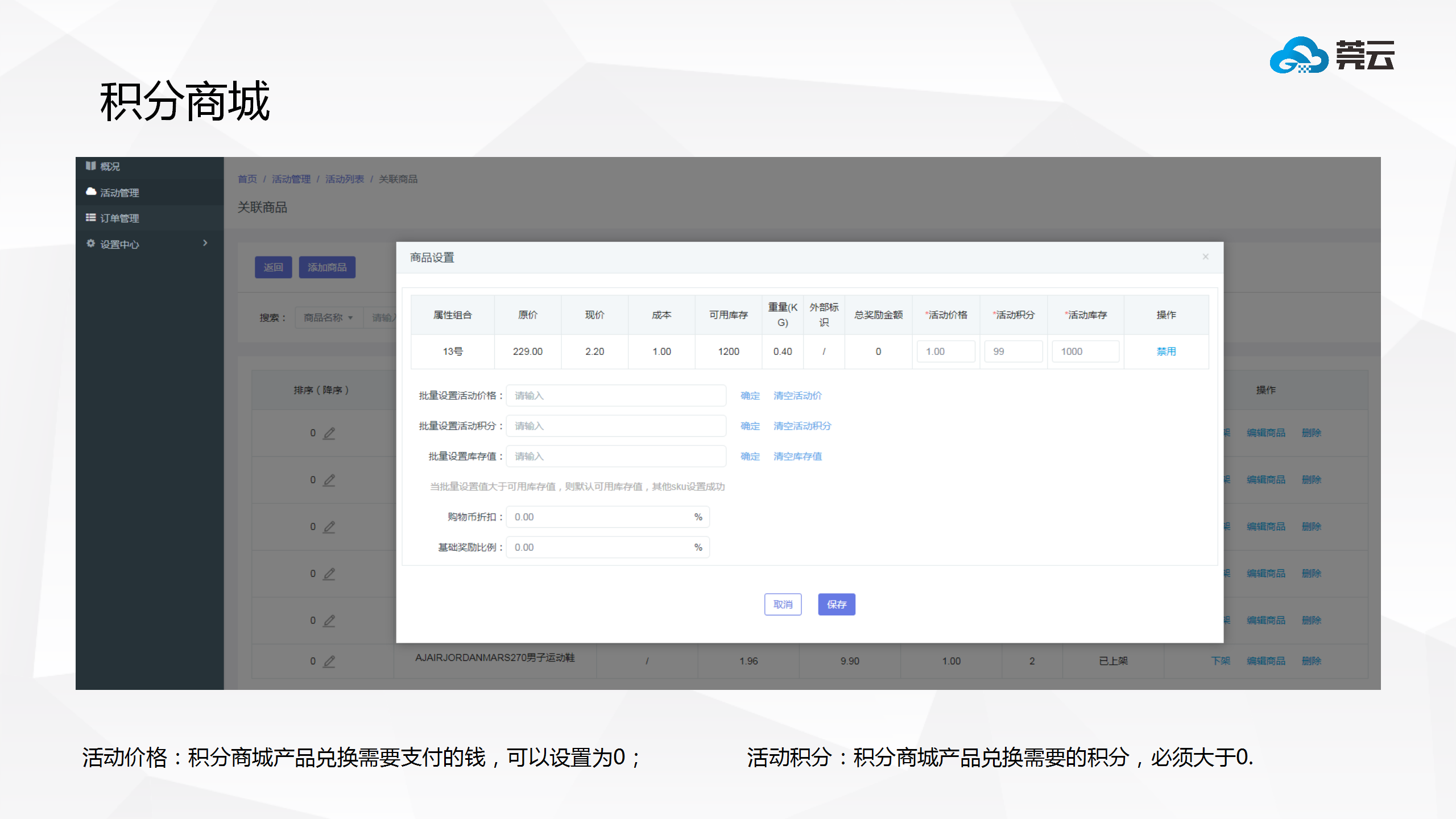Open the 商品名称 search dropdown

[328, 317]
